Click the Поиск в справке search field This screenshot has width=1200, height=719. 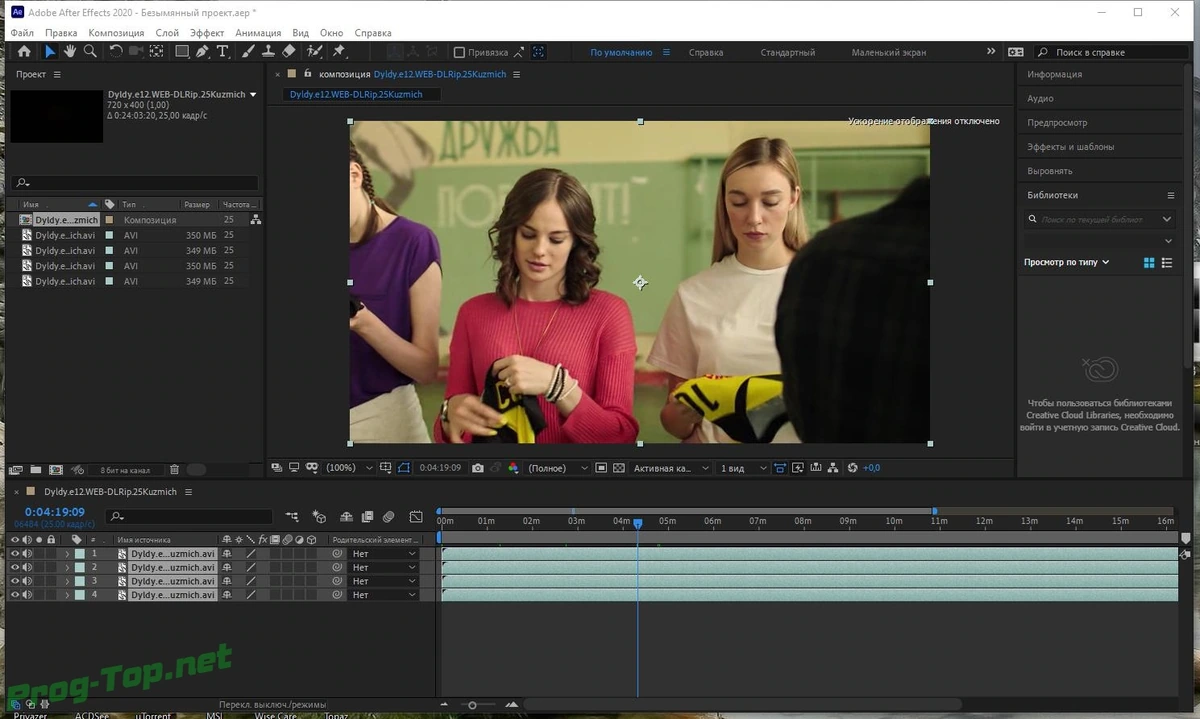click(x=1111, y=52)
